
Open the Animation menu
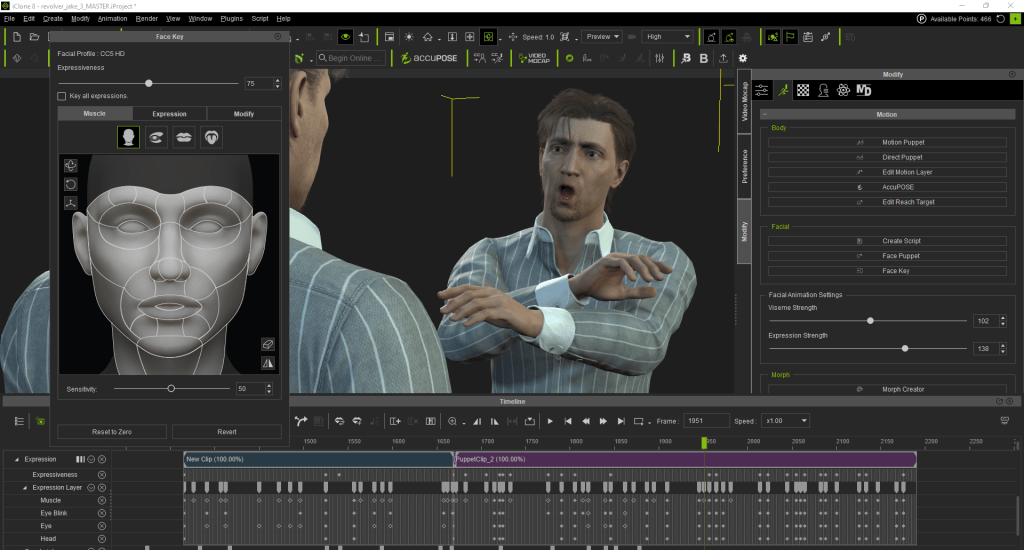[x=112, y=18]
